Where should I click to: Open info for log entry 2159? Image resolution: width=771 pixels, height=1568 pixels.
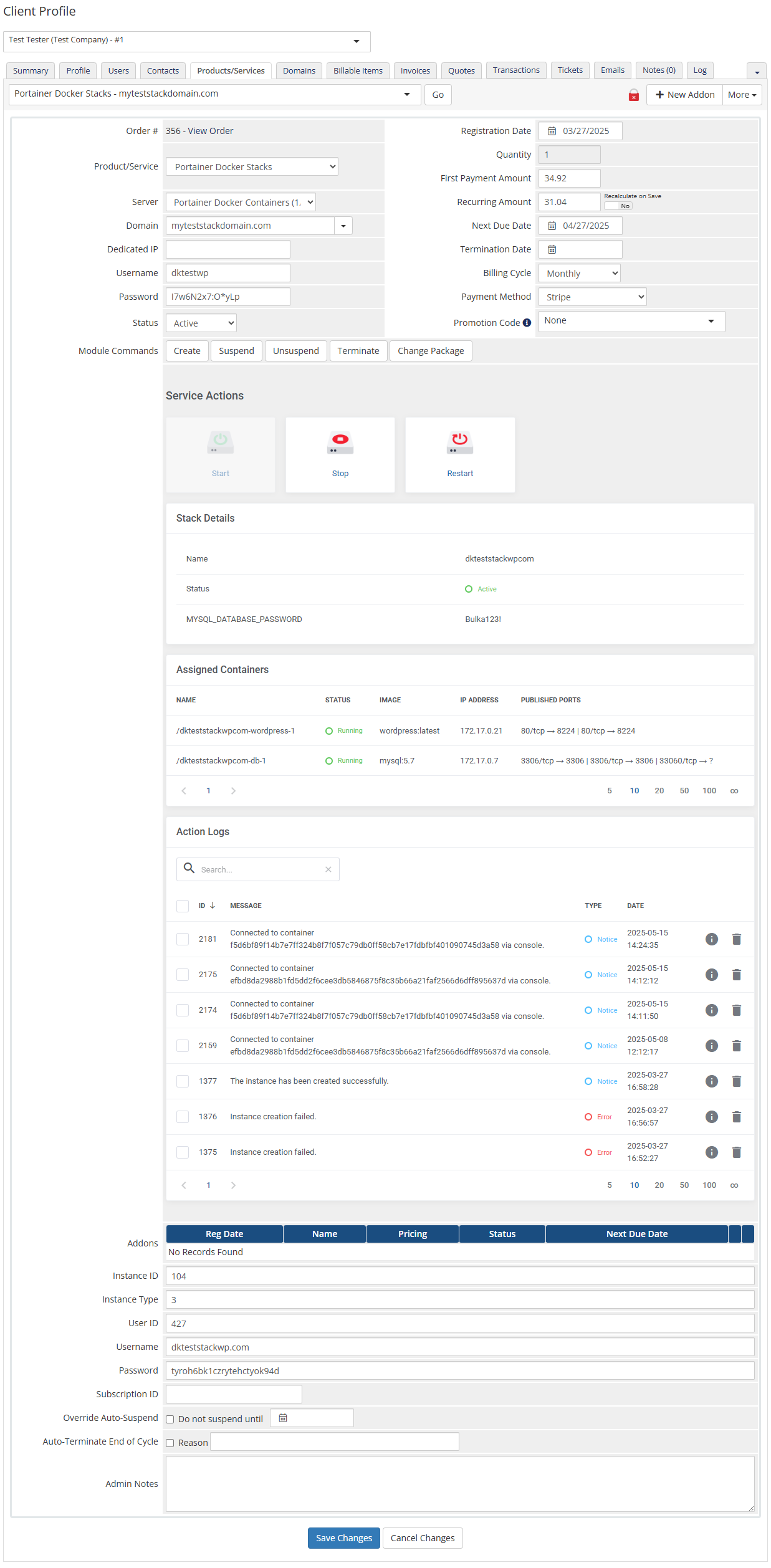712,1046
